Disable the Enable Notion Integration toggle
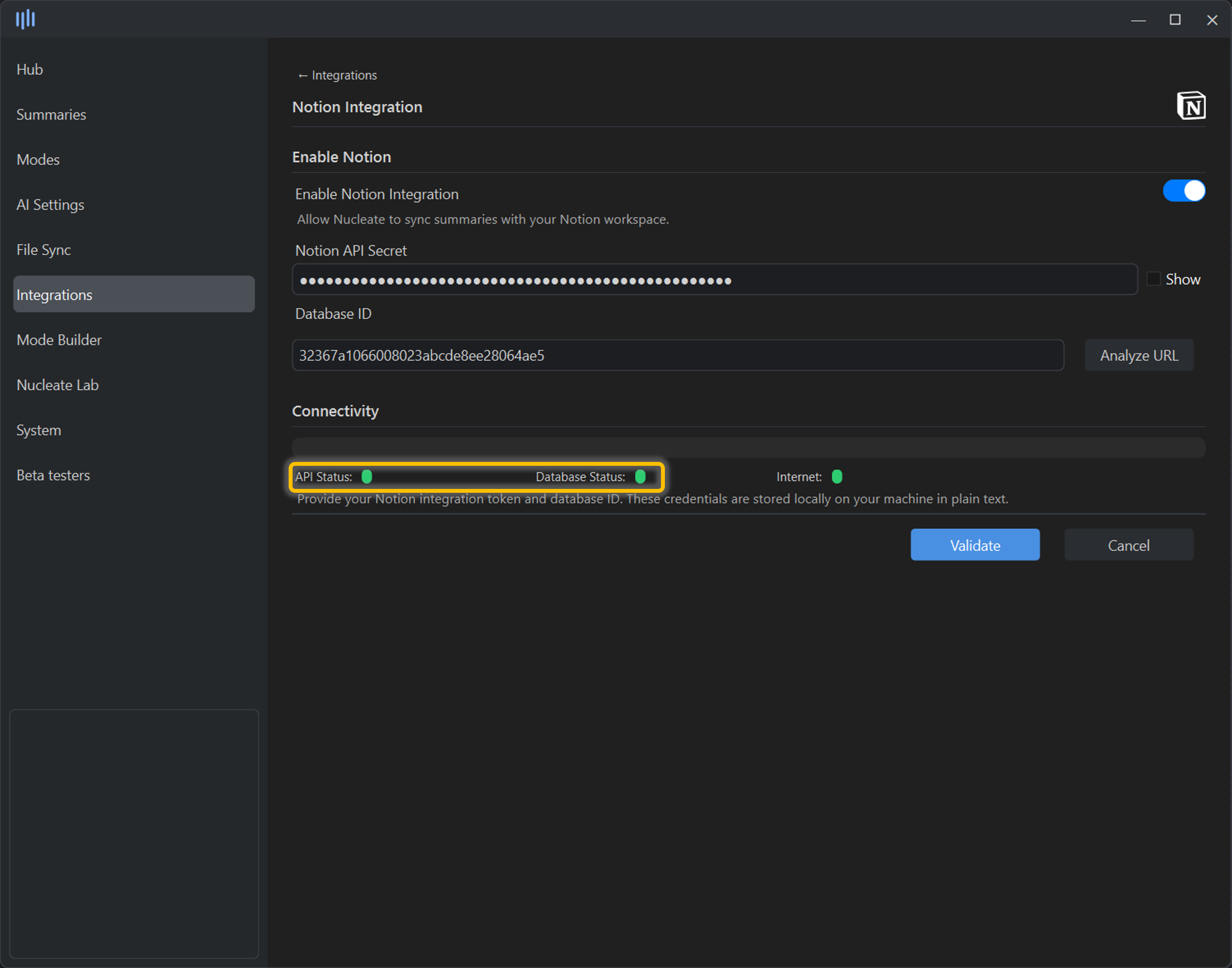Screen dimensions: 1232x968 [x=1183, y=191]
